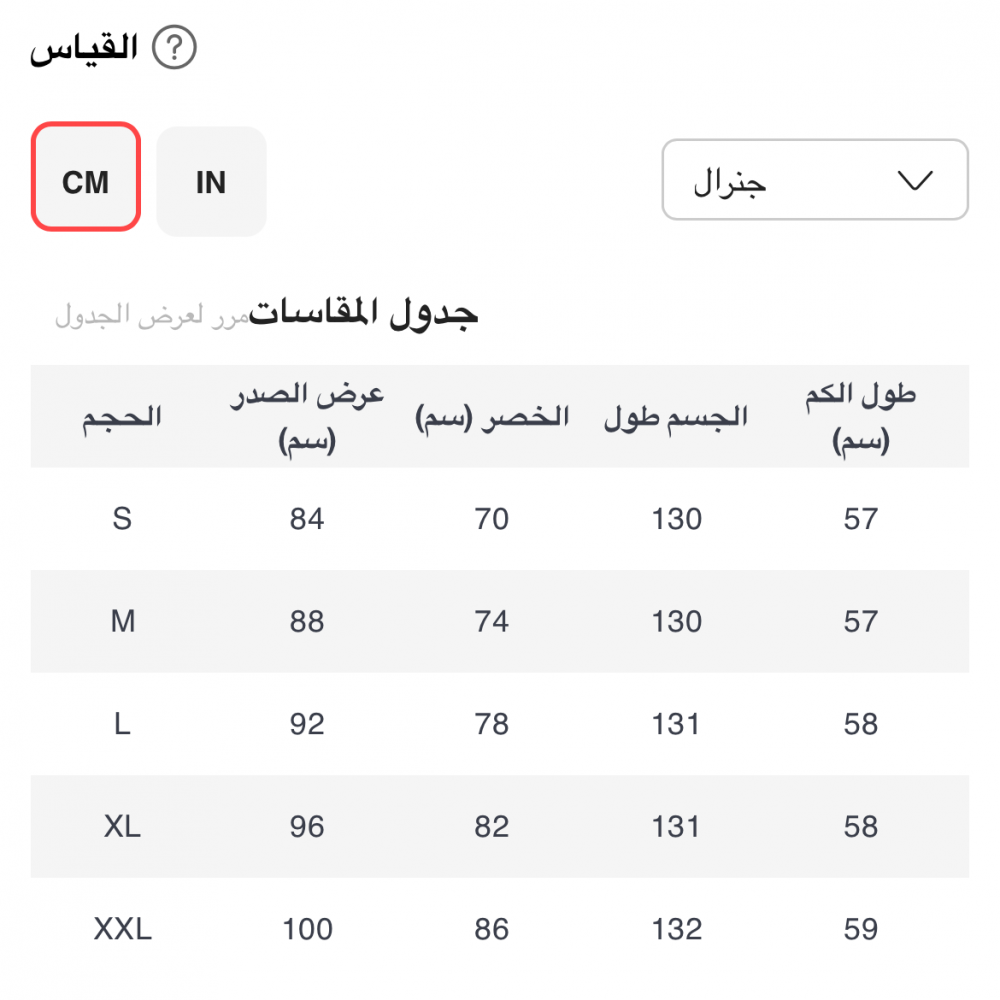This screenshot has width=1000, height=1000.
Task: Select the XL size row
Action: point(122,827)
